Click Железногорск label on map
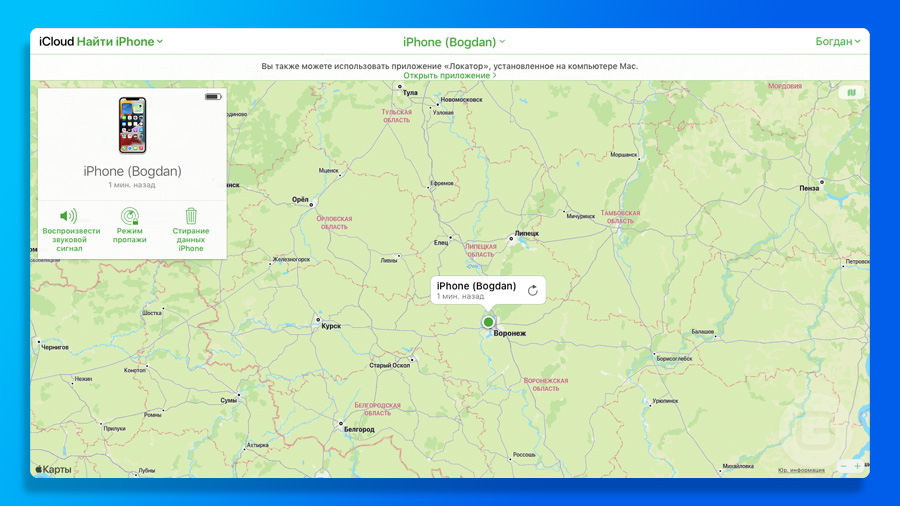 [292, 259]
